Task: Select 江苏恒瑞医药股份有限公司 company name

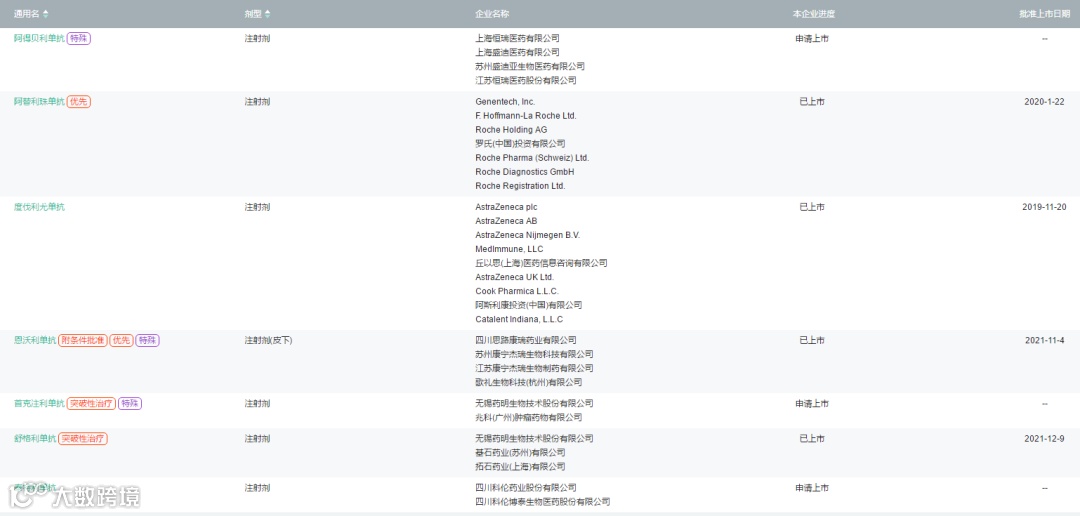Action: tap(526, 81)
